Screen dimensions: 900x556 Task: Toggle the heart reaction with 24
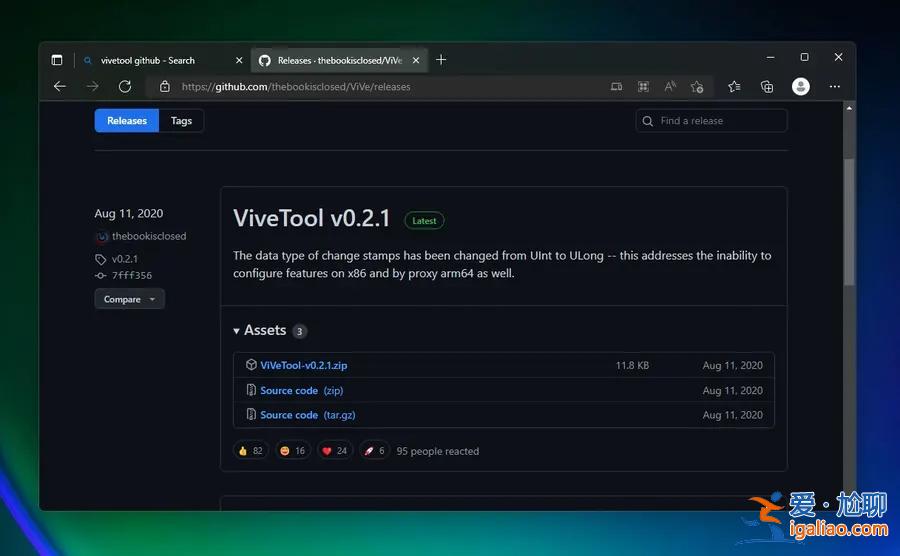tap(334, 451)
